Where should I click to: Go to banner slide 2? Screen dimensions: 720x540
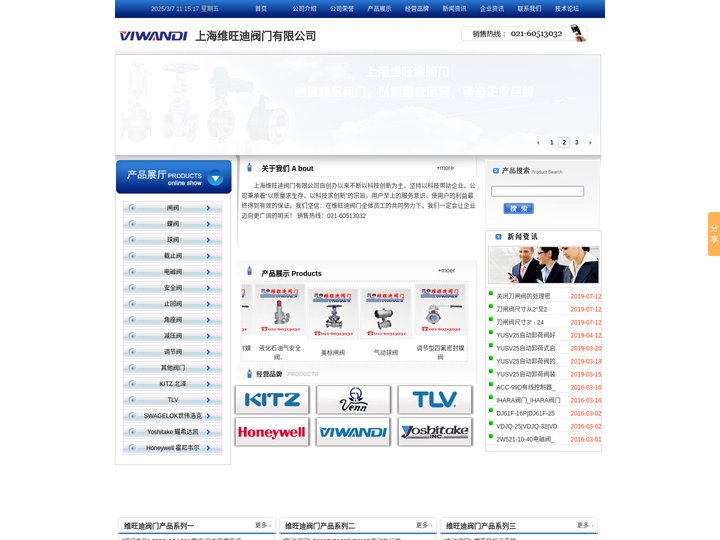point(564,142)
